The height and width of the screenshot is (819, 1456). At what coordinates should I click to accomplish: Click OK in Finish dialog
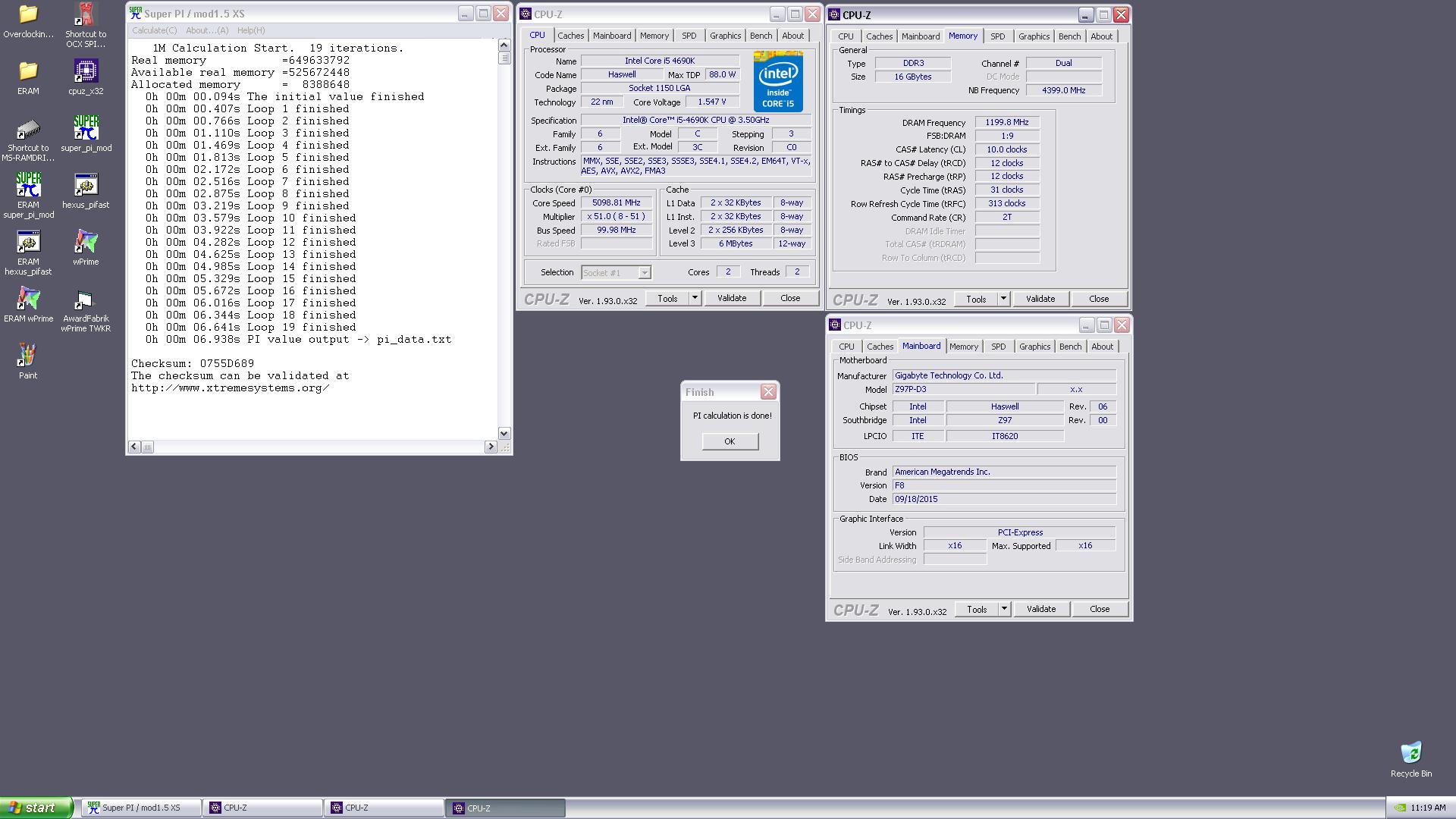pos(730,441)
